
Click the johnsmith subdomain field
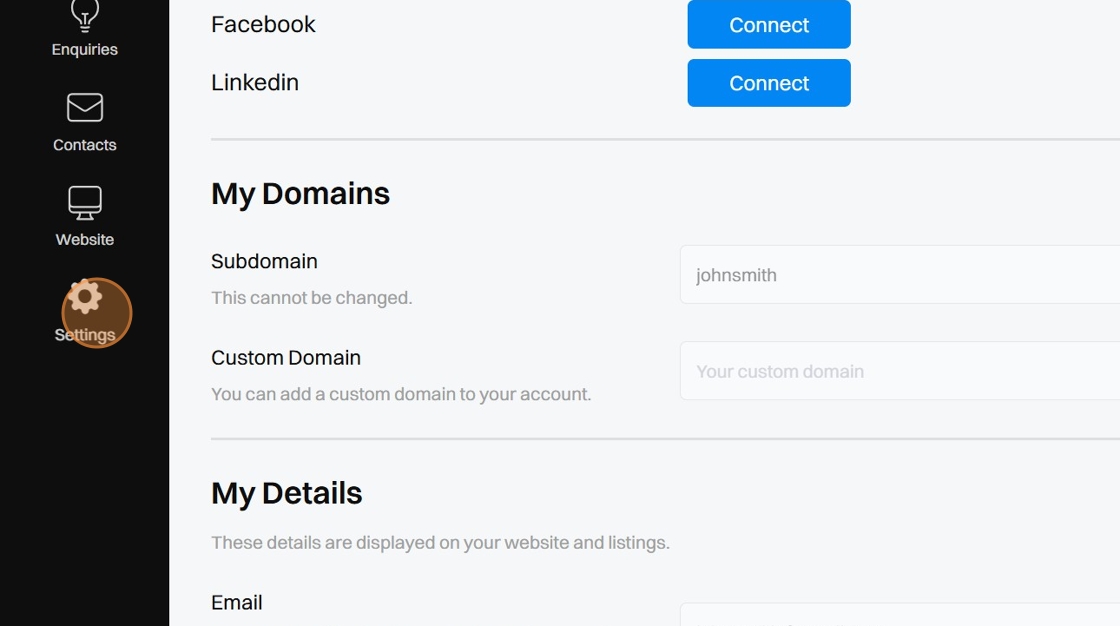[x=900, y=275]
